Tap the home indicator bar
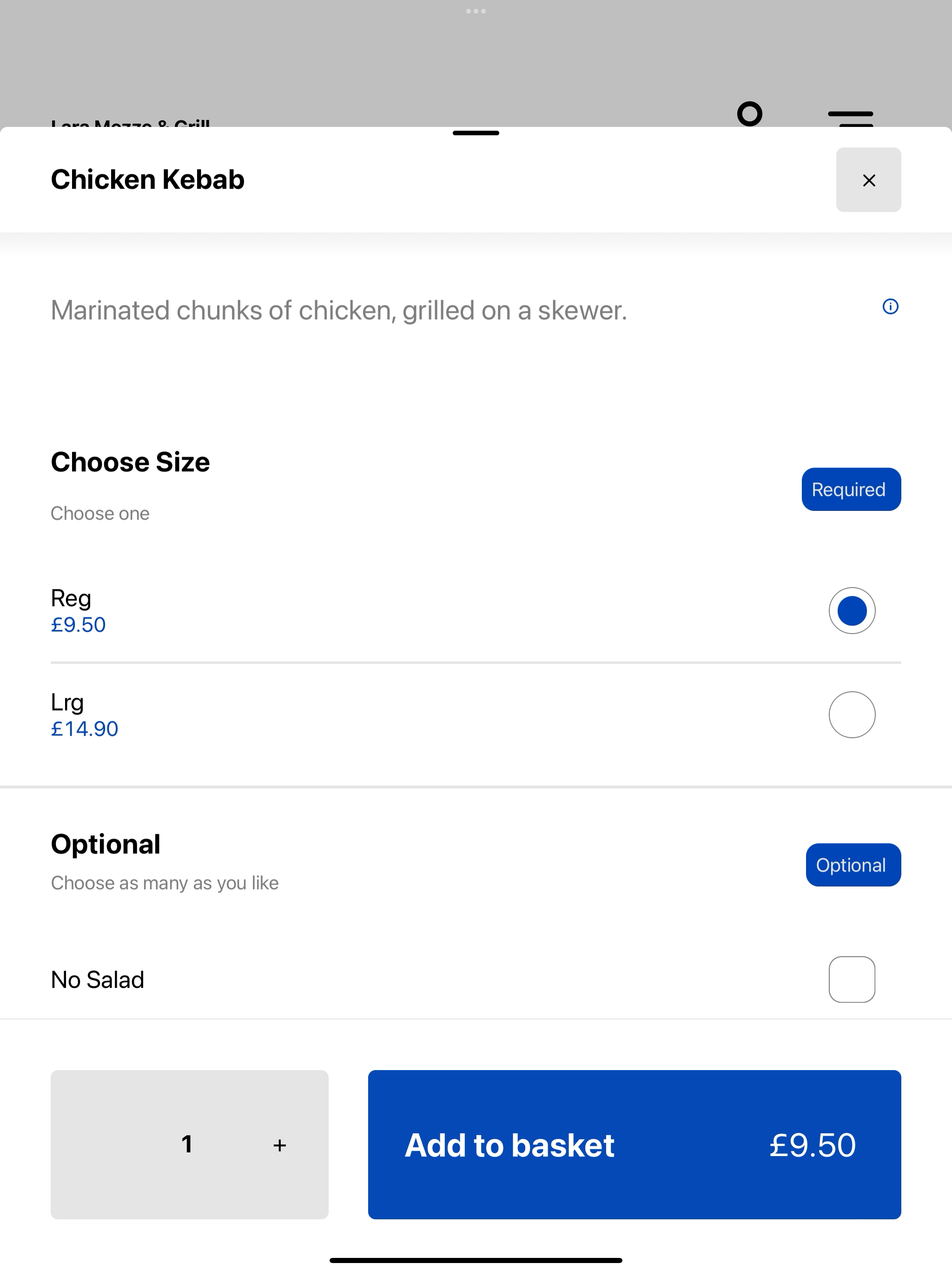952x1270 pixels. tap(476, 1260)
